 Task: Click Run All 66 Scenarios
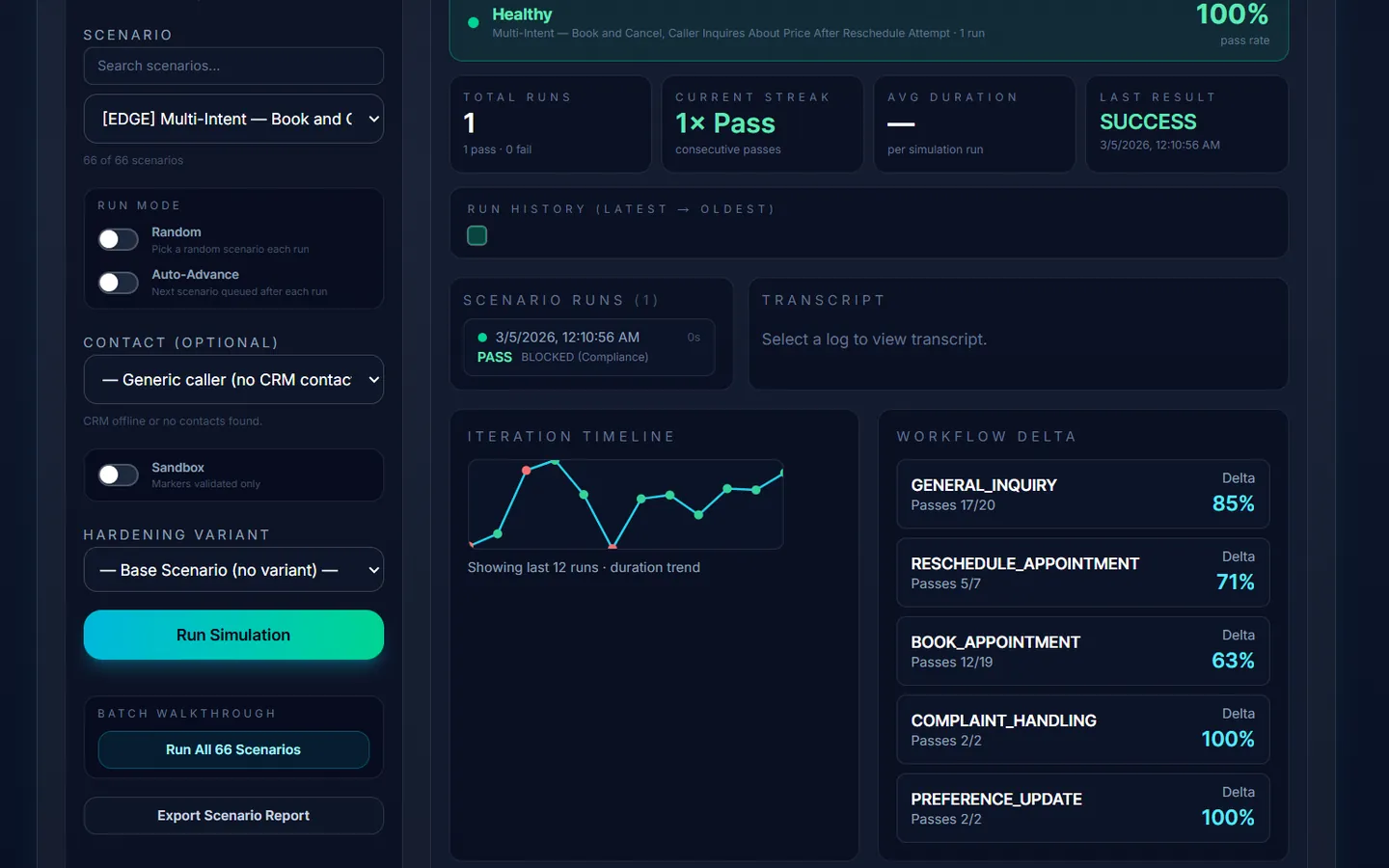(233, 749)
